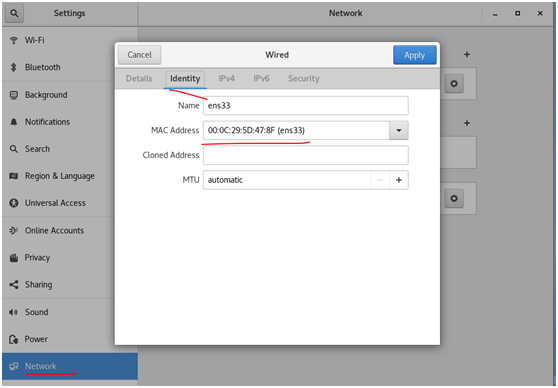Select Background in the sidebar
Viewport: 558px width, 388px height.
pos(46,95)
